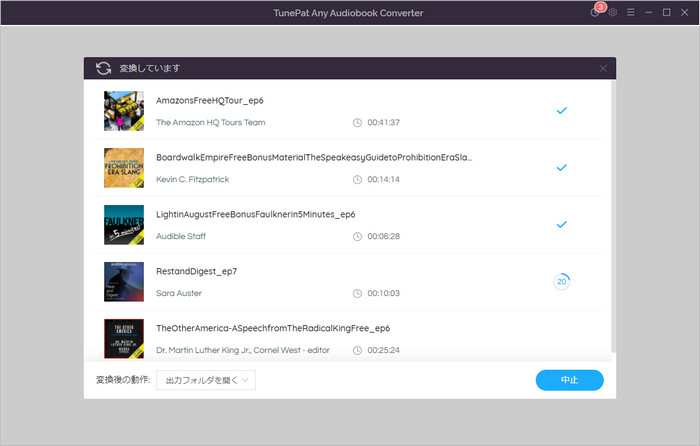This screenshot has width=700, height=446.
Task: Click the completed checkmark for AmazonsFreeHQTour_ep6
Action: pyautogui.click(x=562, y=110)
